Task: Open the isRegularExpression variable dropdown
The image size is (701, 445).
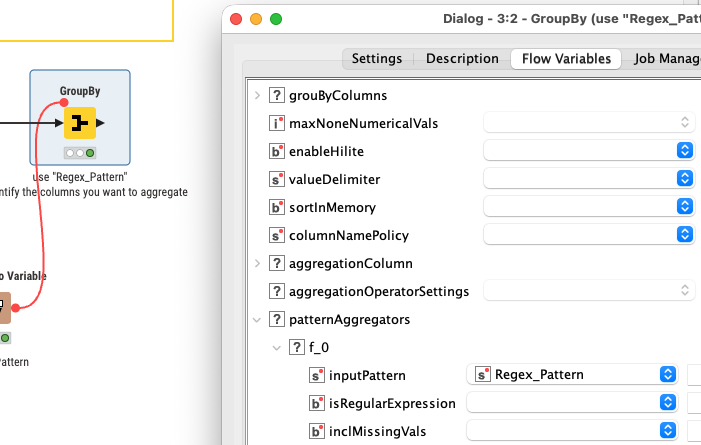Action: pyautogui.click(x=572, y=403)
